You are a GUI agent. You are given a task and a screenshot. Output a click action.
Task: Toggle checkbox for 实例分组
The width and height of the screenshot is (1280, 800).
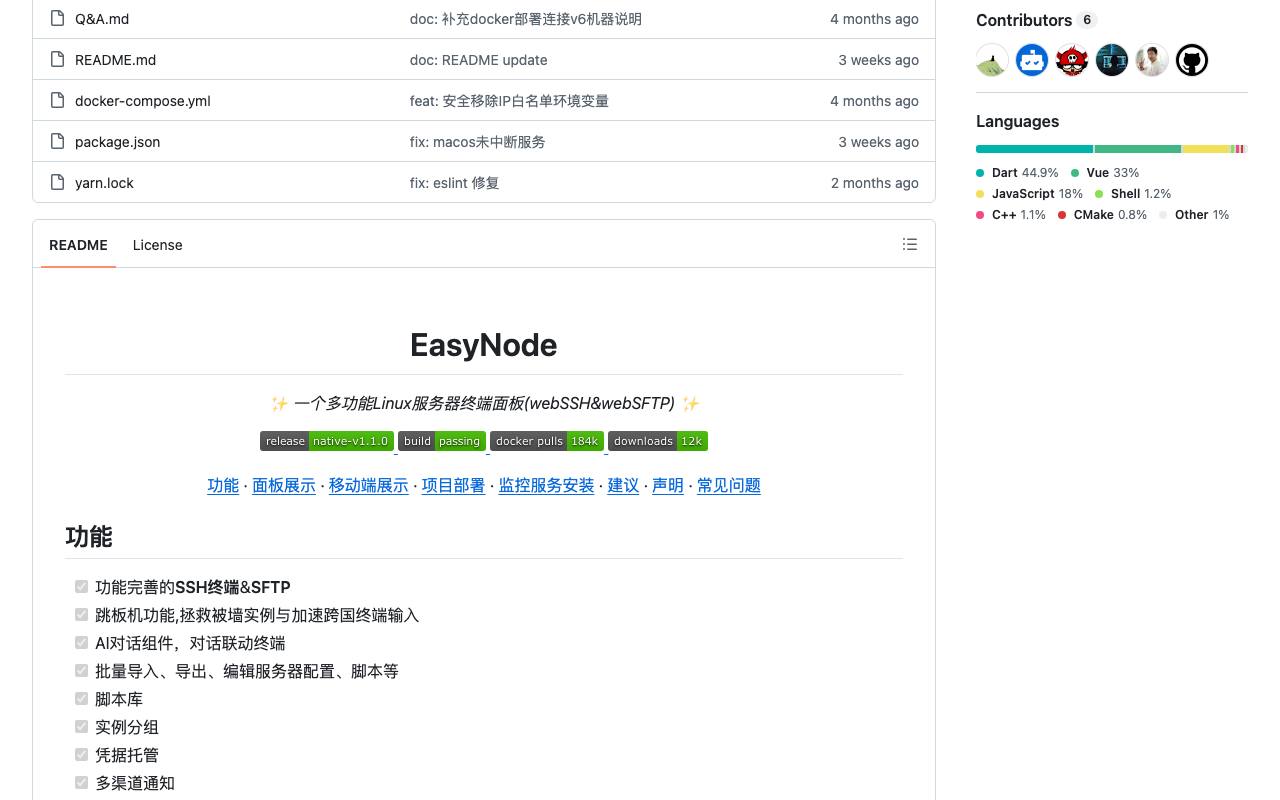(x=82, y=727)
